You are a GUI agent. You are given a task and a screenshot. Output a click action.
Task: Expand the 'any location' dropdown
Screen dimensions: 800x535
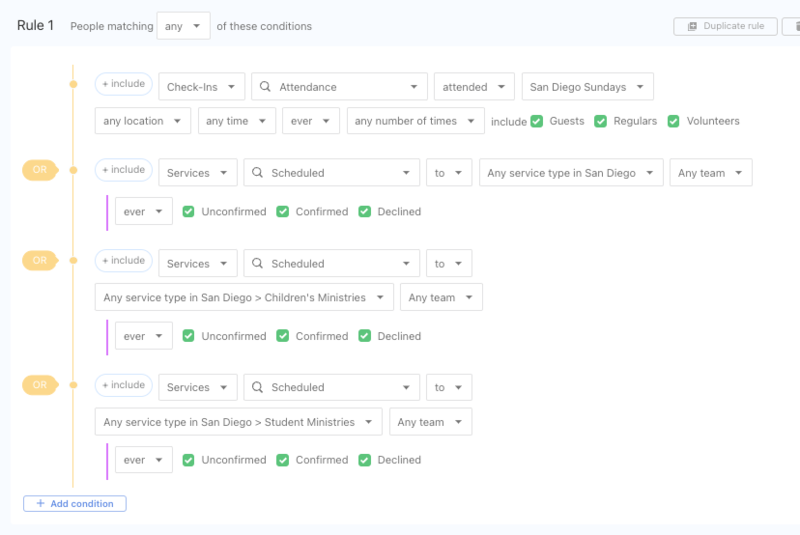pos(142,121)
